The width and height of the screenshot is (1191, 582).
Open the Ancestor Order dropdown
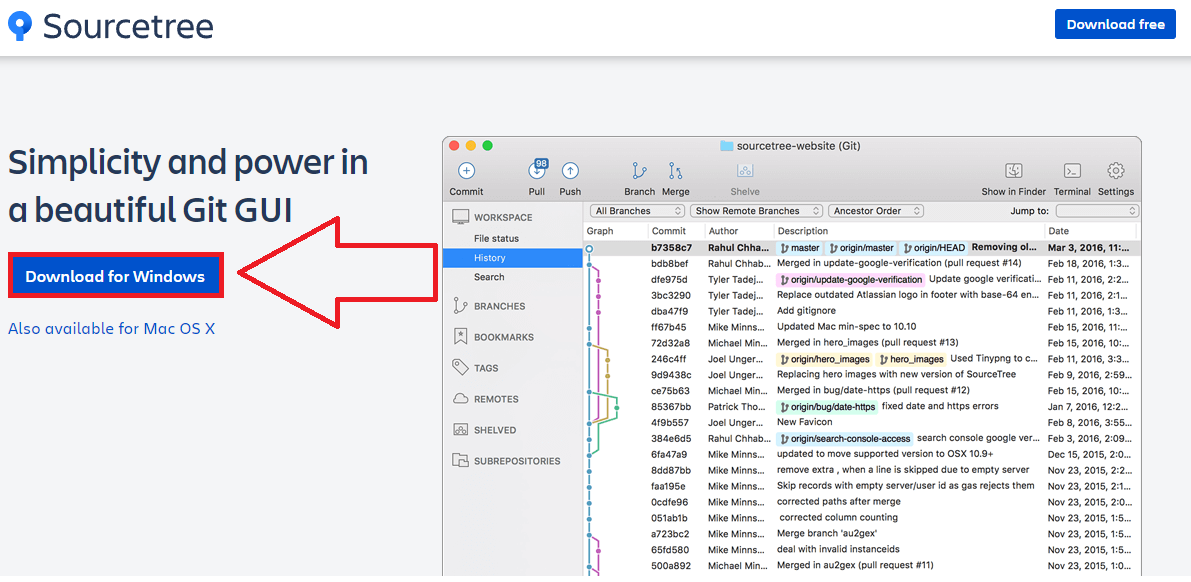click(876, 211)
